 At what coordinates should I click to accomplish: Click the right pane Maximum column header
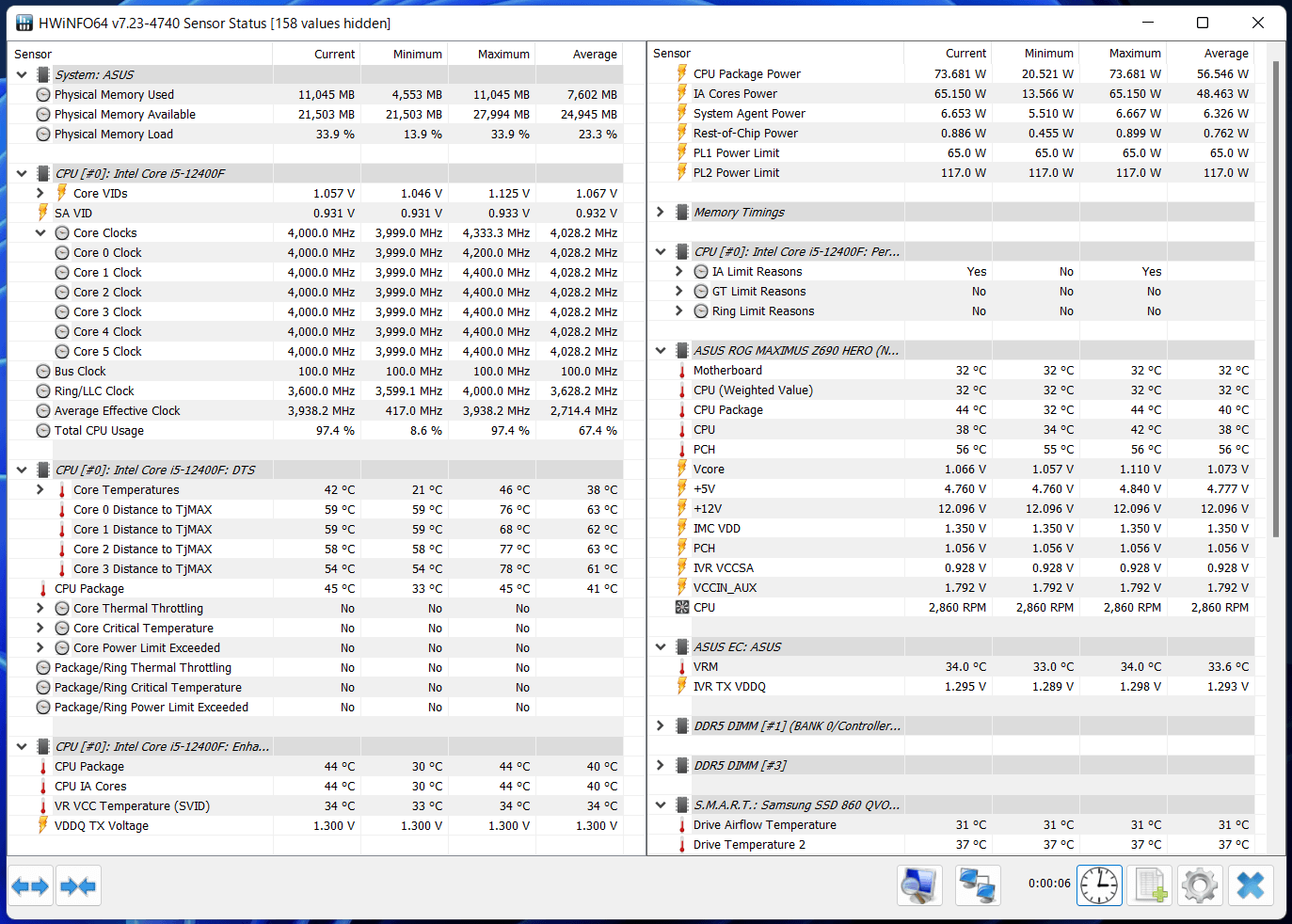1124,54
